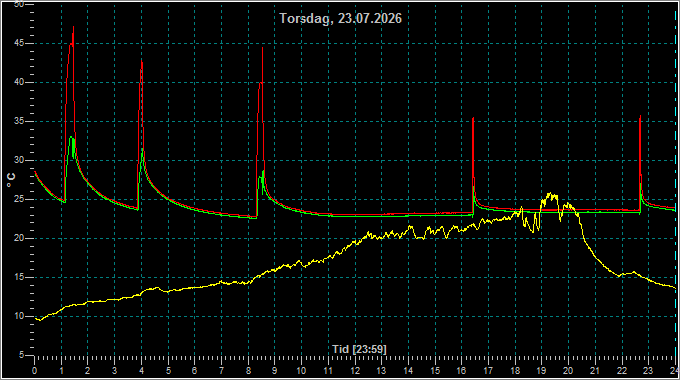
Task: Select hour 18 on the time axis
Action: point(515,371)
